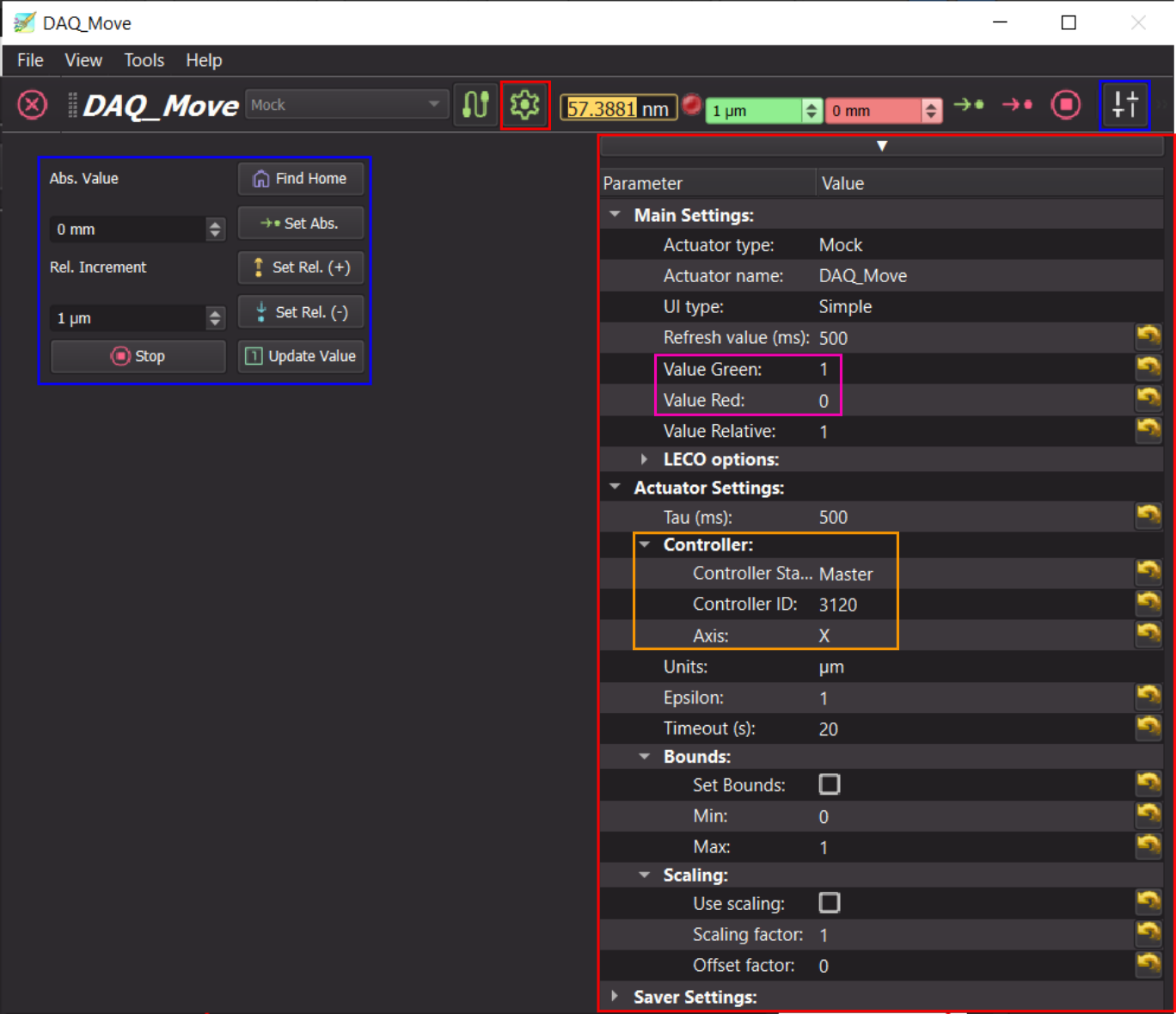This screenshot has width=1176, height=1014.
Task: Open the Help menu
Action: [x=204, y=60]
